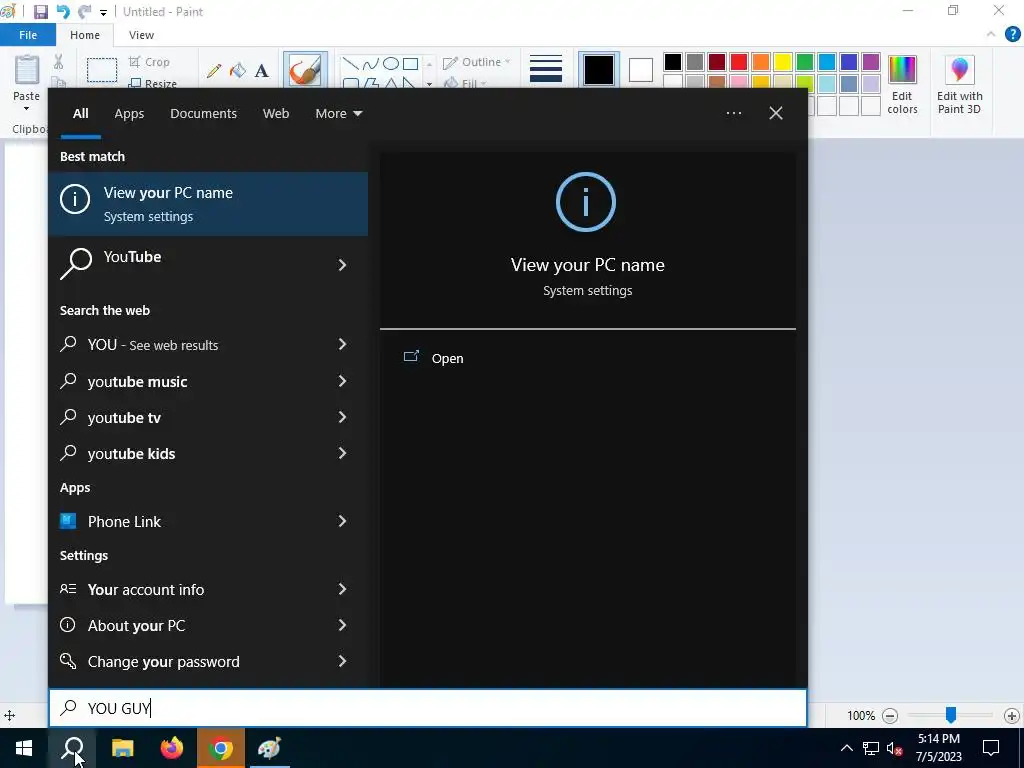Open View your PC name best match
Screen dimensions: 1024x768
[x=208, y=204]
